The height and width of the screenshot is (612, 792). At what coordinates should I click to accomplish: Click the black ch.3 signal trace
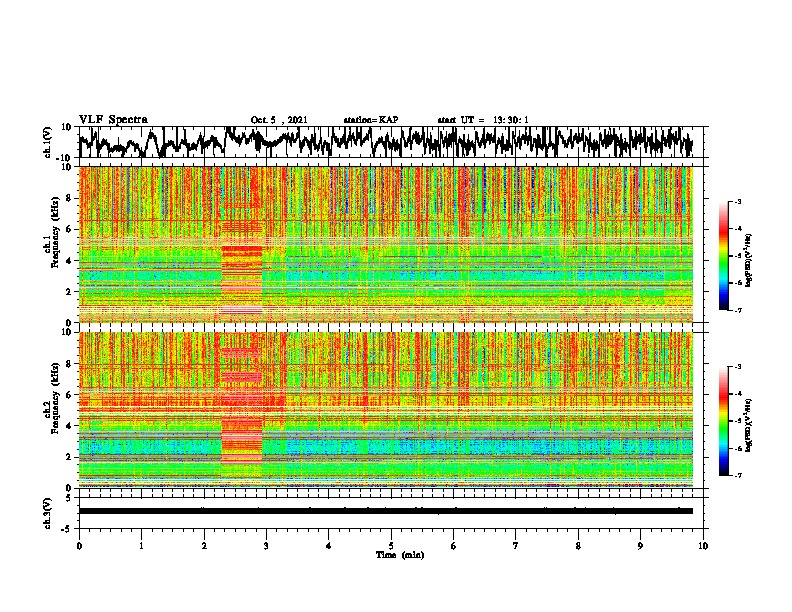pyautogui.click(x=386, y=511)
